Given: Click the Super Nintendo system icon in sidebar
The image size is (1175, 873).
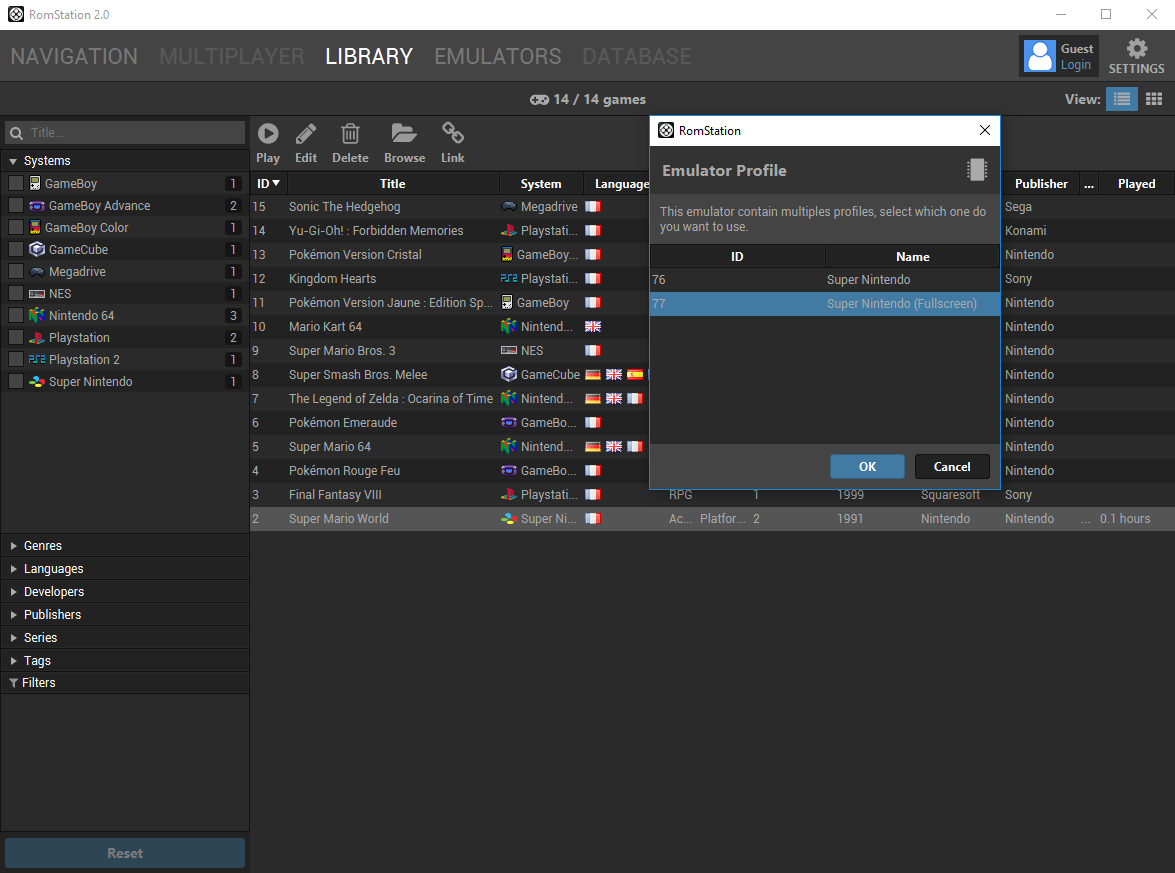Looking at the screenshot, I should tap(37, 381).
